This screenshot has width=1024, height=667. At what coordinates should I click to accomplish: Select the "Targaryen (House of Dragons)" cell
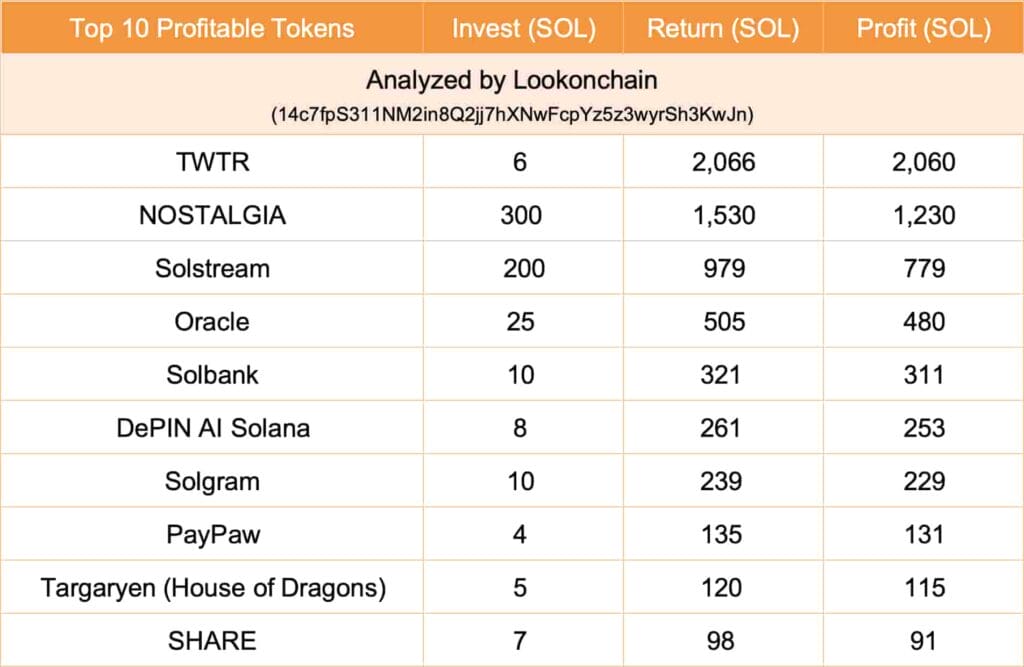coord(212,587)
